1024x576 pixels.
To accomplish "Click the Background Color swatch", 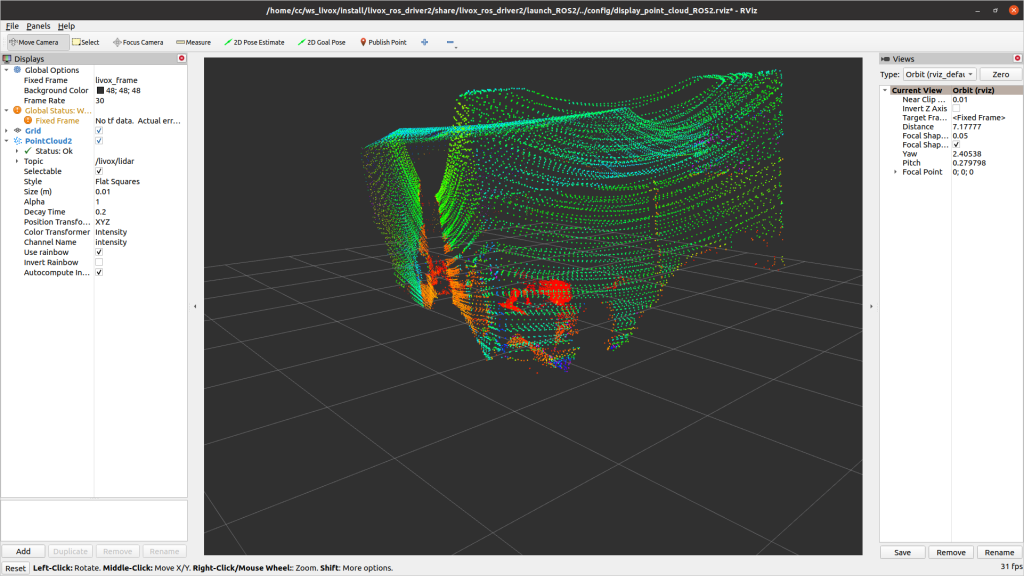I will click(100, 91).
